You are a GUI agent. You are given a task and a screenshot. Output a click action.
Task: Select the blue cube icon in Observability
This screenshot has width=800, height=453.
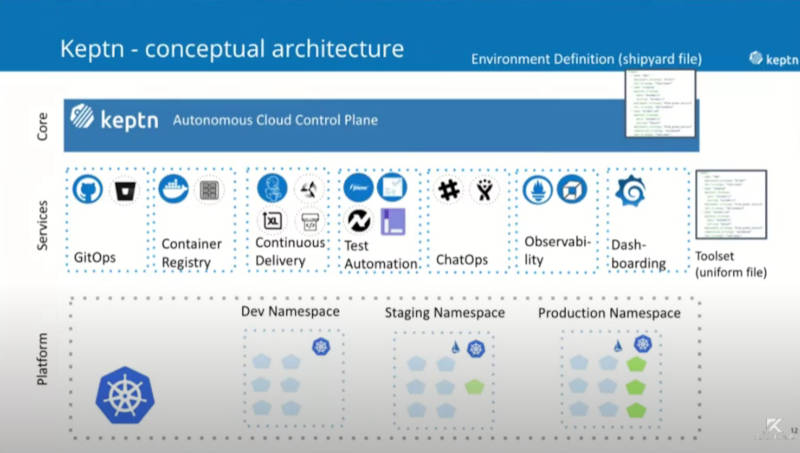coord(572,189)
